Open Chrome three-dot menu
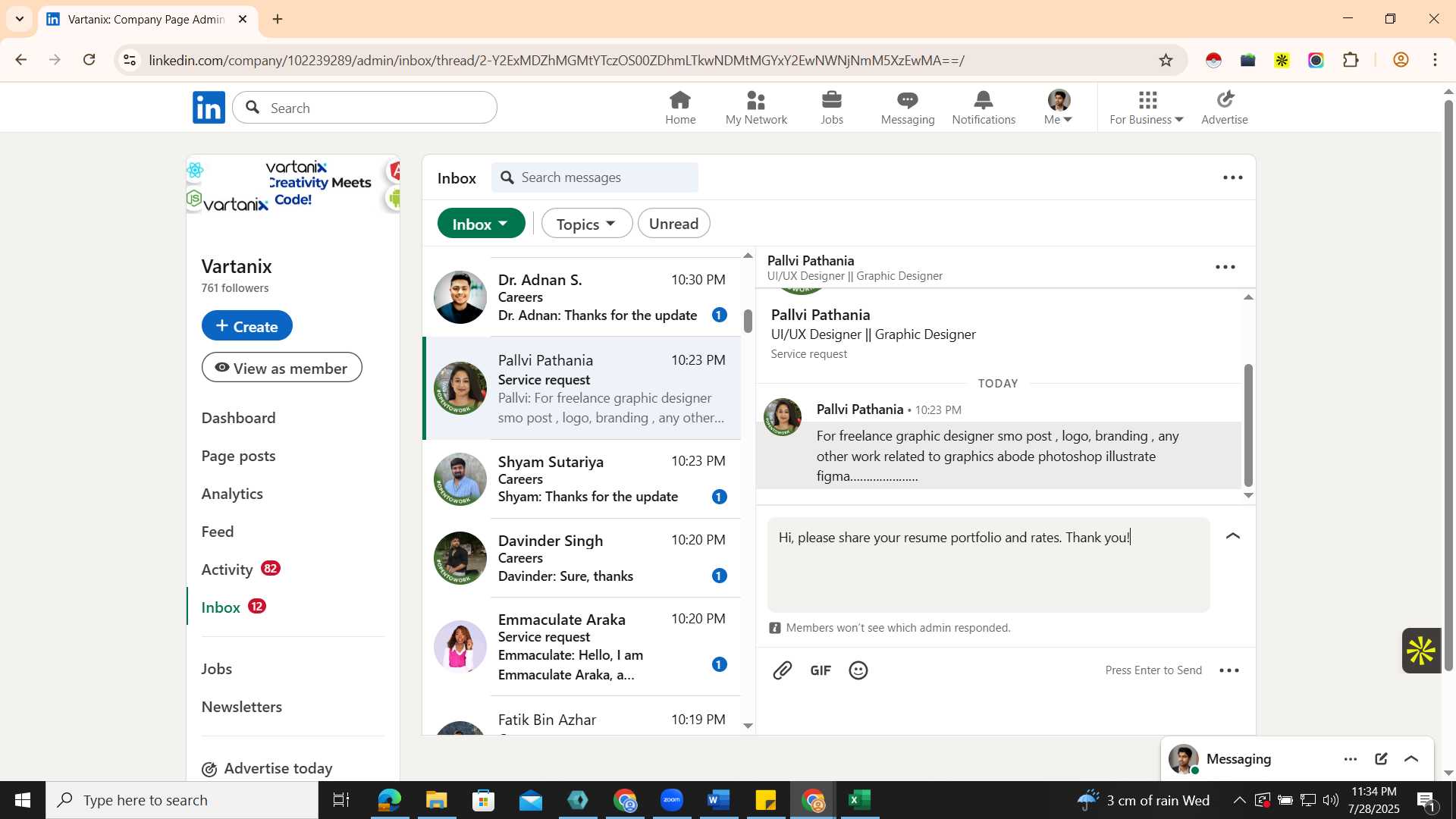1456x819 pixels. 1436,60
